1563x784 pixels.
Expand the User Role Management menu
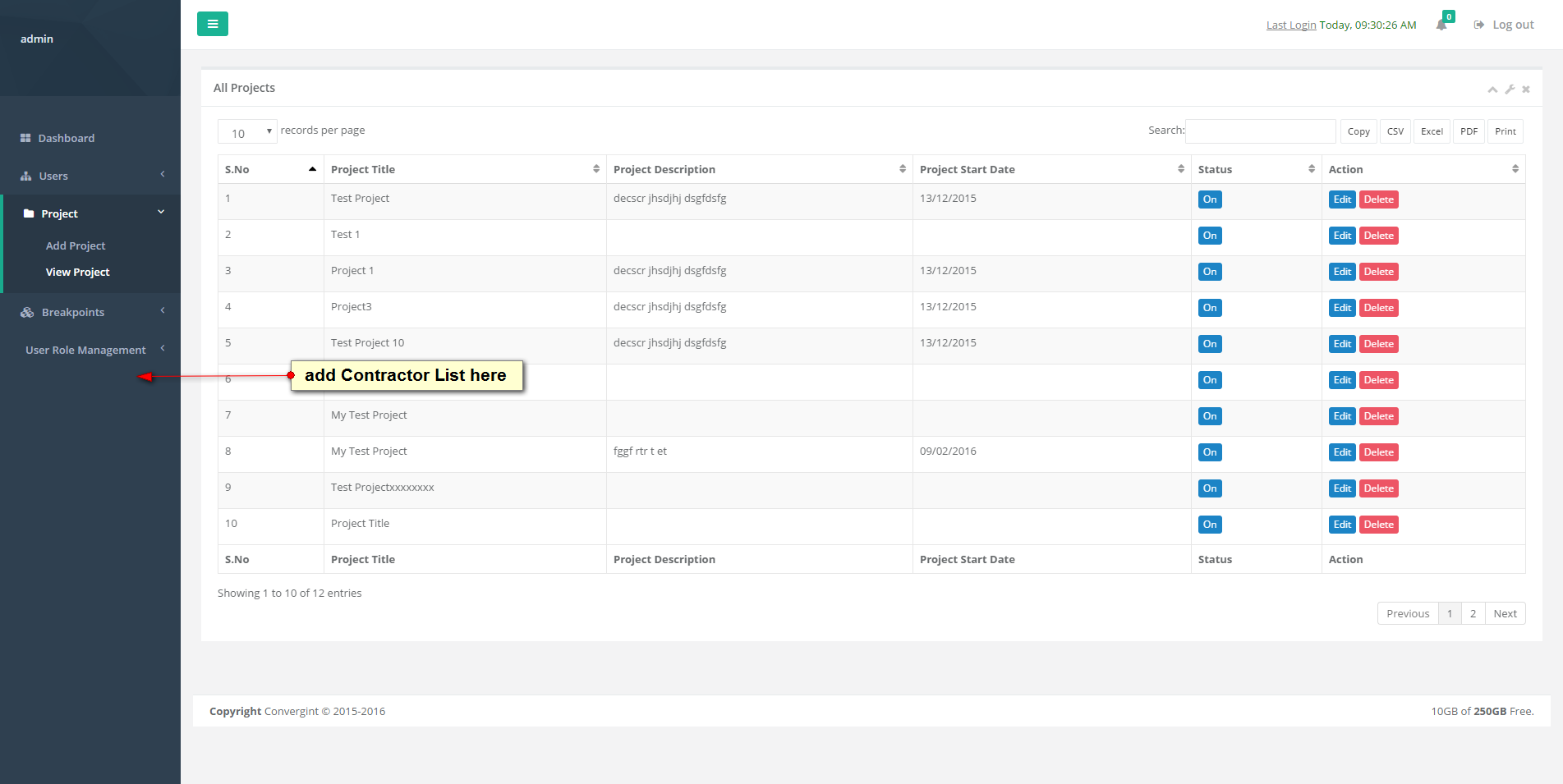(85, 350)
